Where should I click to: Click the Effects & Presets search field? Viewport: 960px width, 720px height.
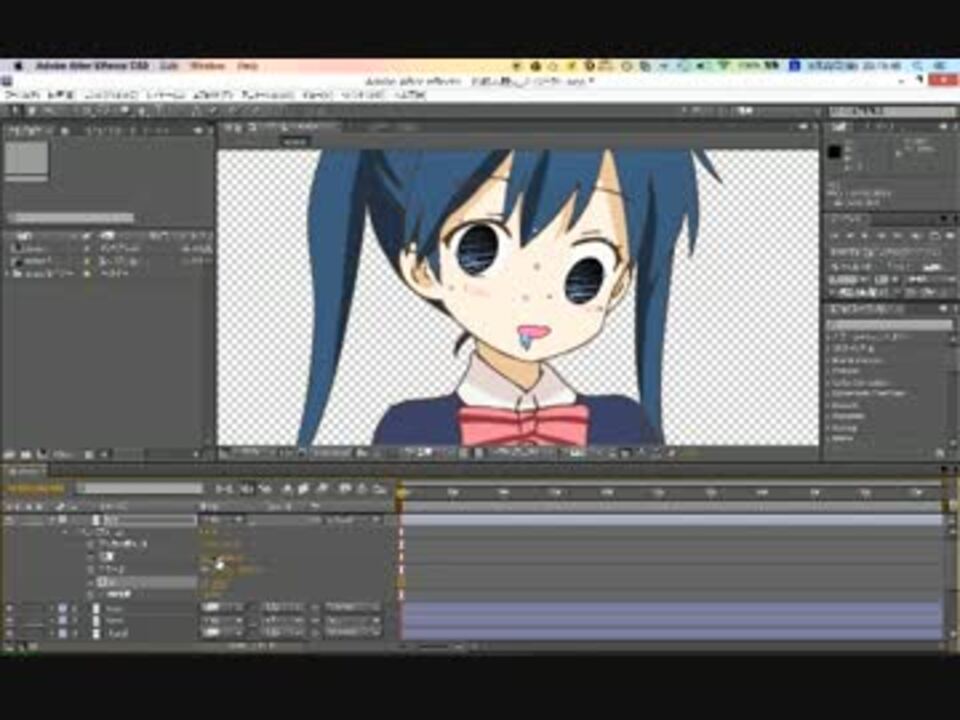click(889, 324)
